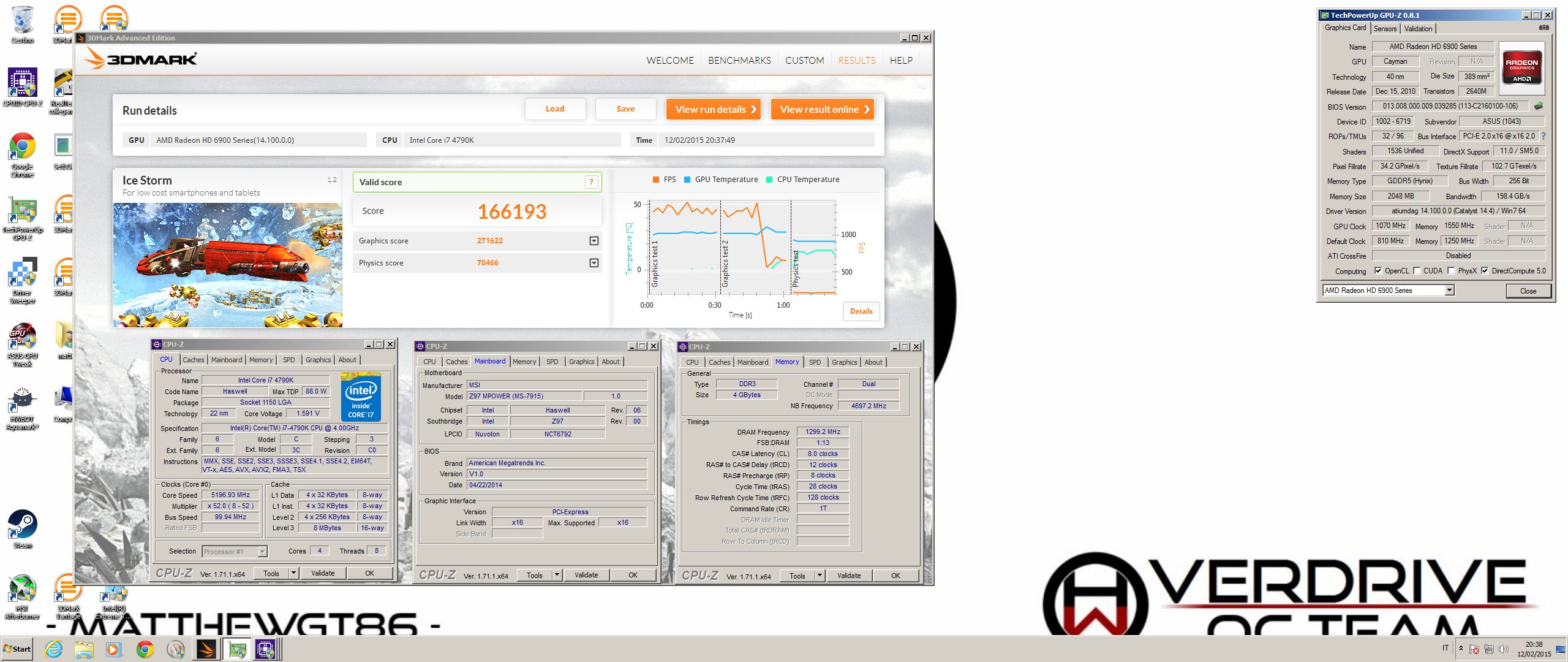This screenshot has width=1568, height=662.
Task: Open the WELCOME tab in 3DMark
Action: [x=670, y=60]
